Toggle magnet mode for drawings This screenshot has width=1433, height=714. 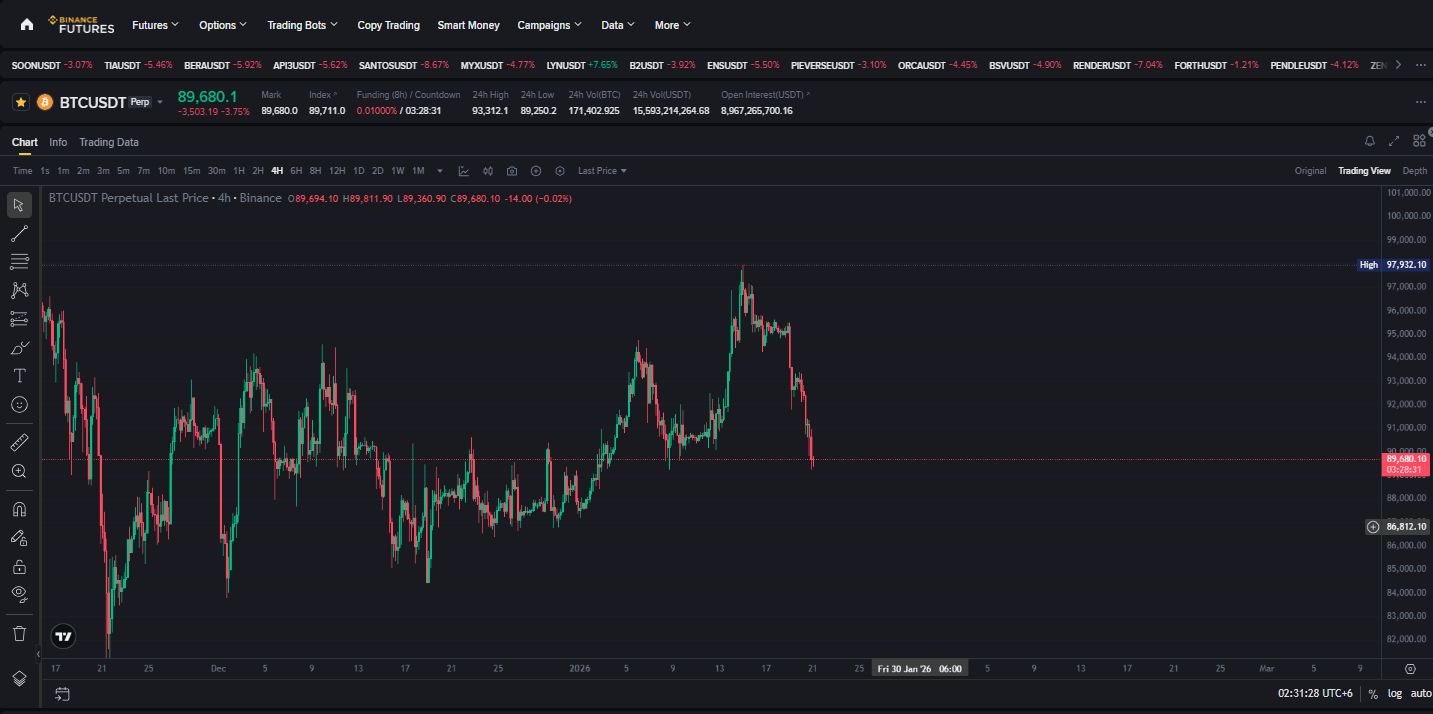pyautogui.click(x=19, y=509)
